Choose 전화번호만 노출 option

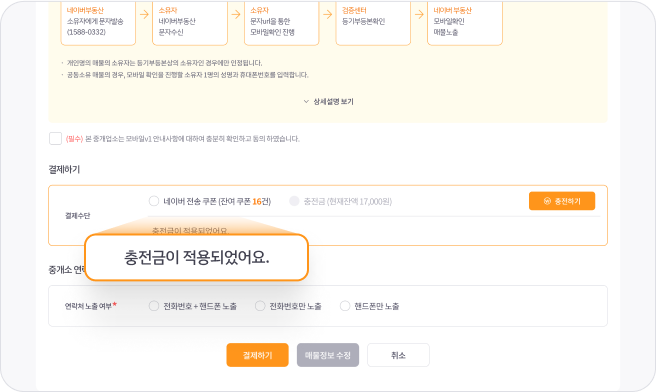(260, 306)
